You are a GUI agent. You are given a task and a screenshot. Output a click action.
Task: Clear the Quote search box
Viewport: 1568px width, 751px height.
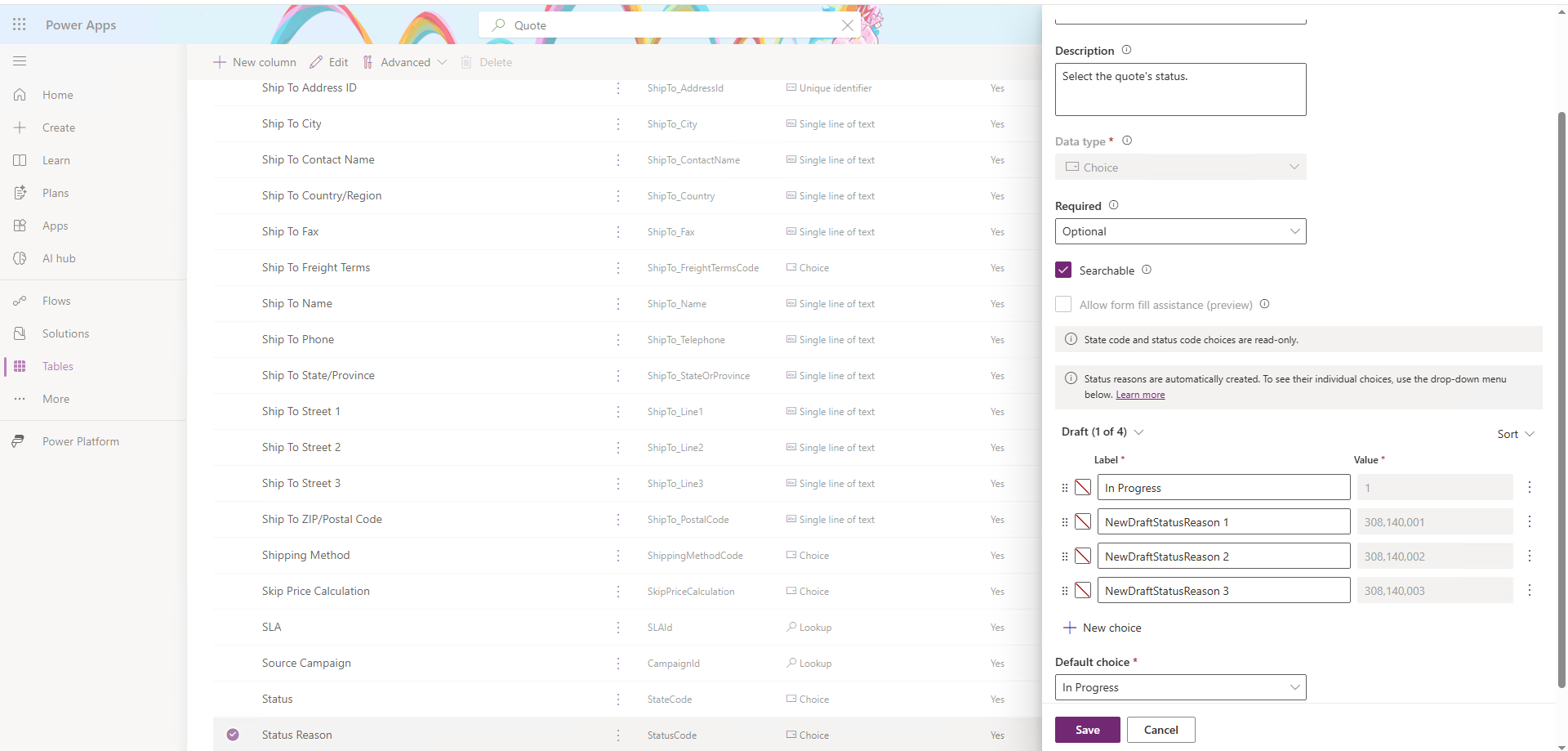848,25
